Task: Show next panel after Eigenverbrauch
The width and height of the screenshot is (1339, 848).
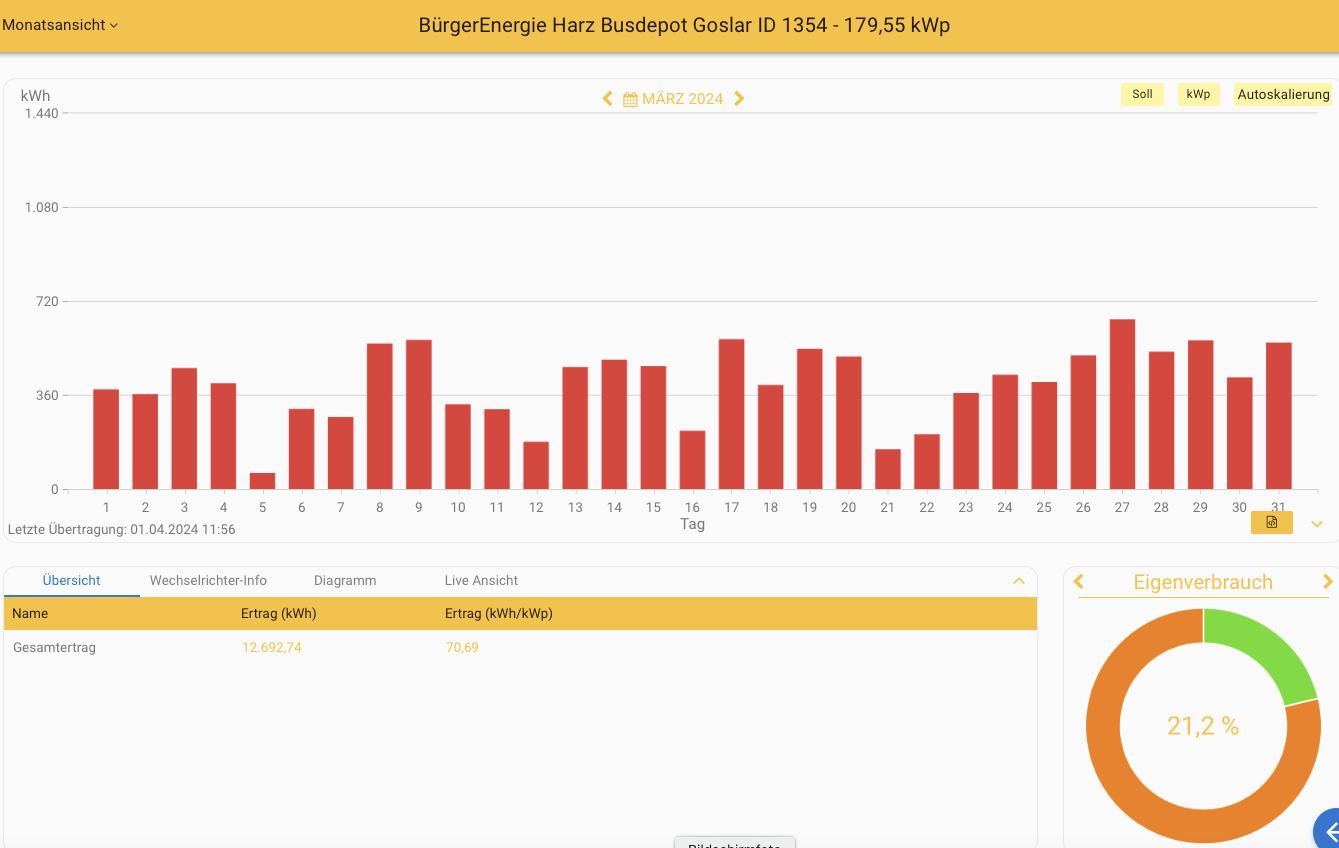Action: coord(1327,582)
